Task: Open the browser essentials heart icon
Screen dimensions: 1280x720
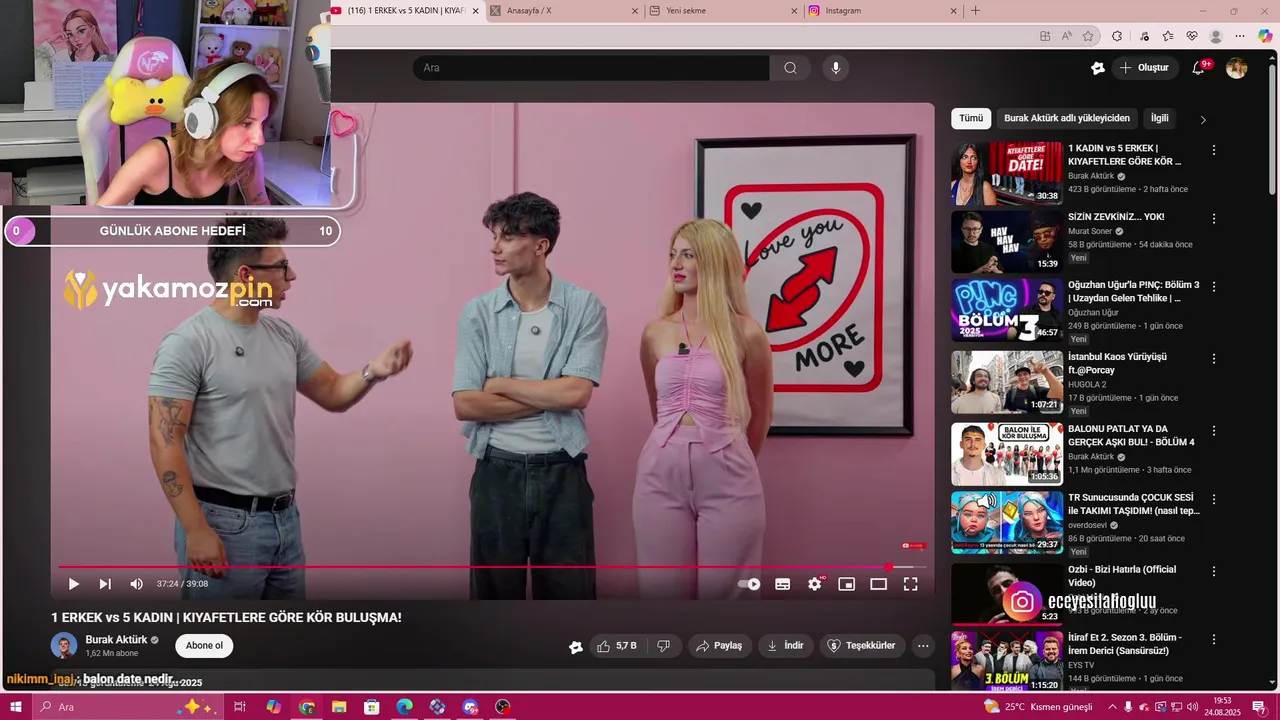Action: coord(1192,36)
